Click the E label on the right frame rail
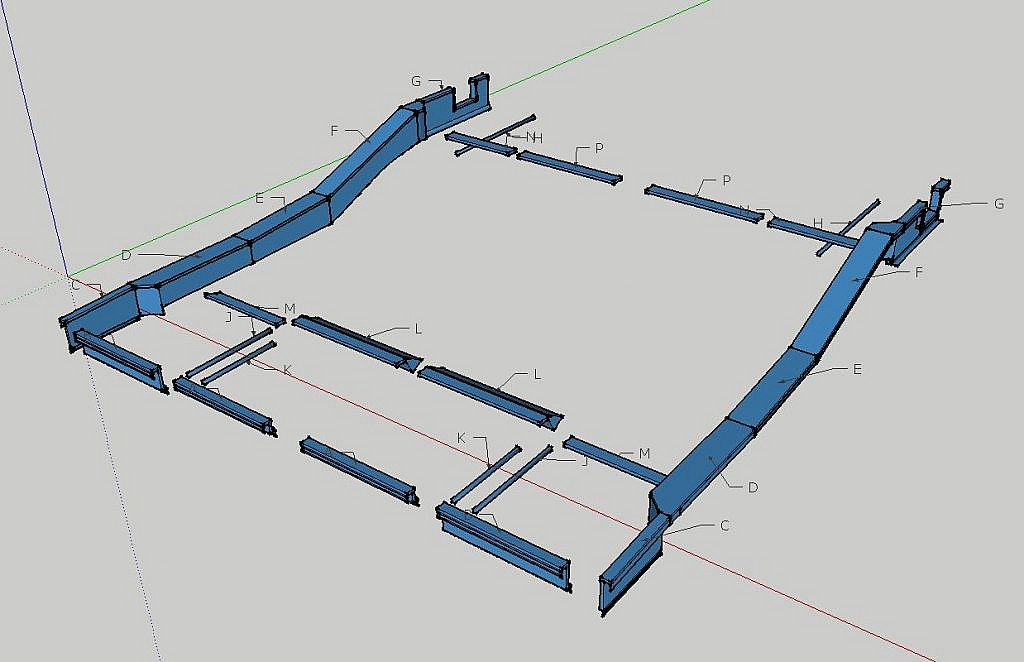Viewport: 1024px width, 662px height. (x=857, y=370)
